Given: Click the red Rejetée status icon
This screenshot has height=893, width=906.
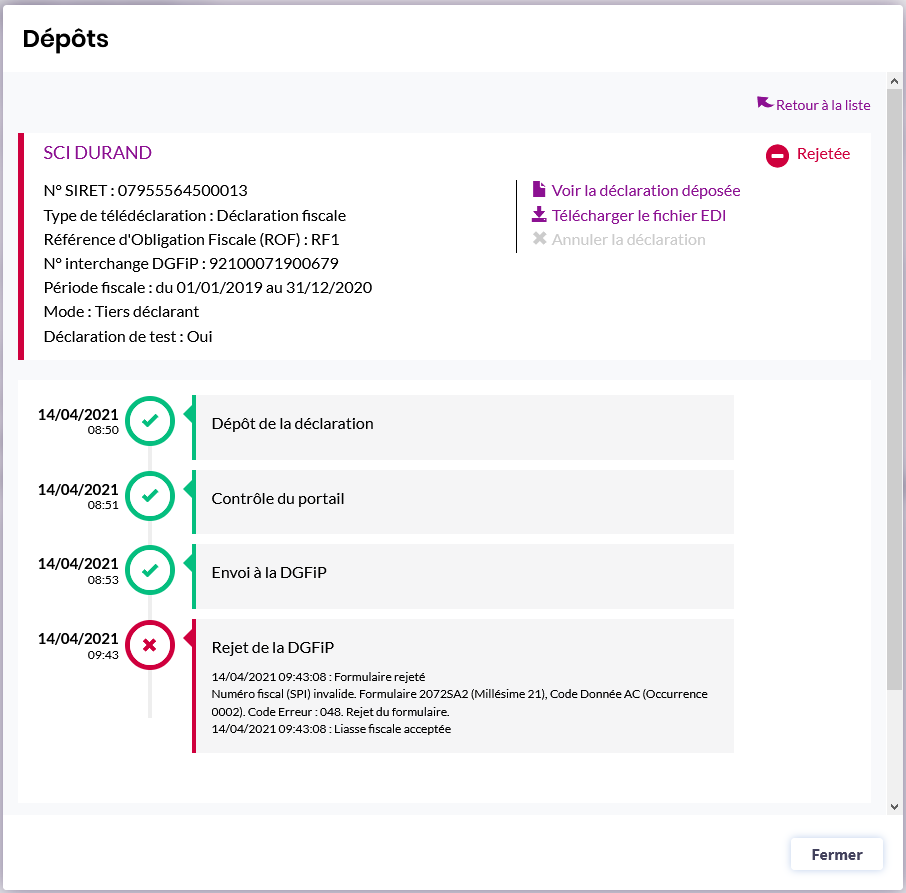Looking at the screenshot, I should [778, 155].
